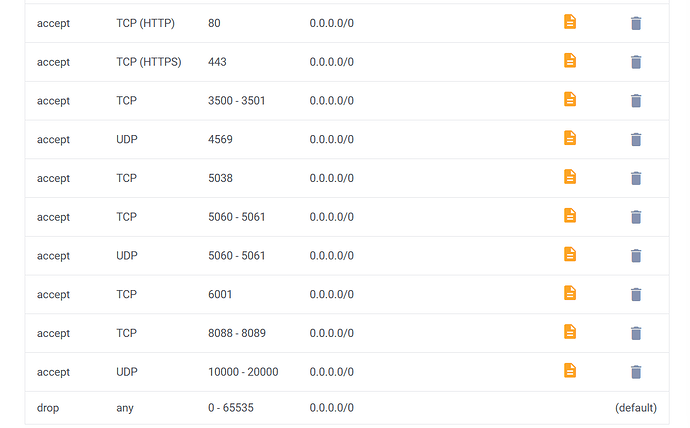Delete the TCP 5038 rule
This screenshot has height=428, width=690.
click(636, 178)
